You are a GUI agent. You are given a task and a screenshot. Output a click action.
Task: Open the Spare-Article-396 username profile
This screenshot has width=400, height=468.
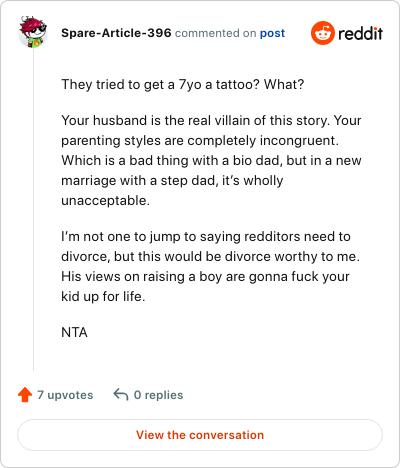point(116,33)
